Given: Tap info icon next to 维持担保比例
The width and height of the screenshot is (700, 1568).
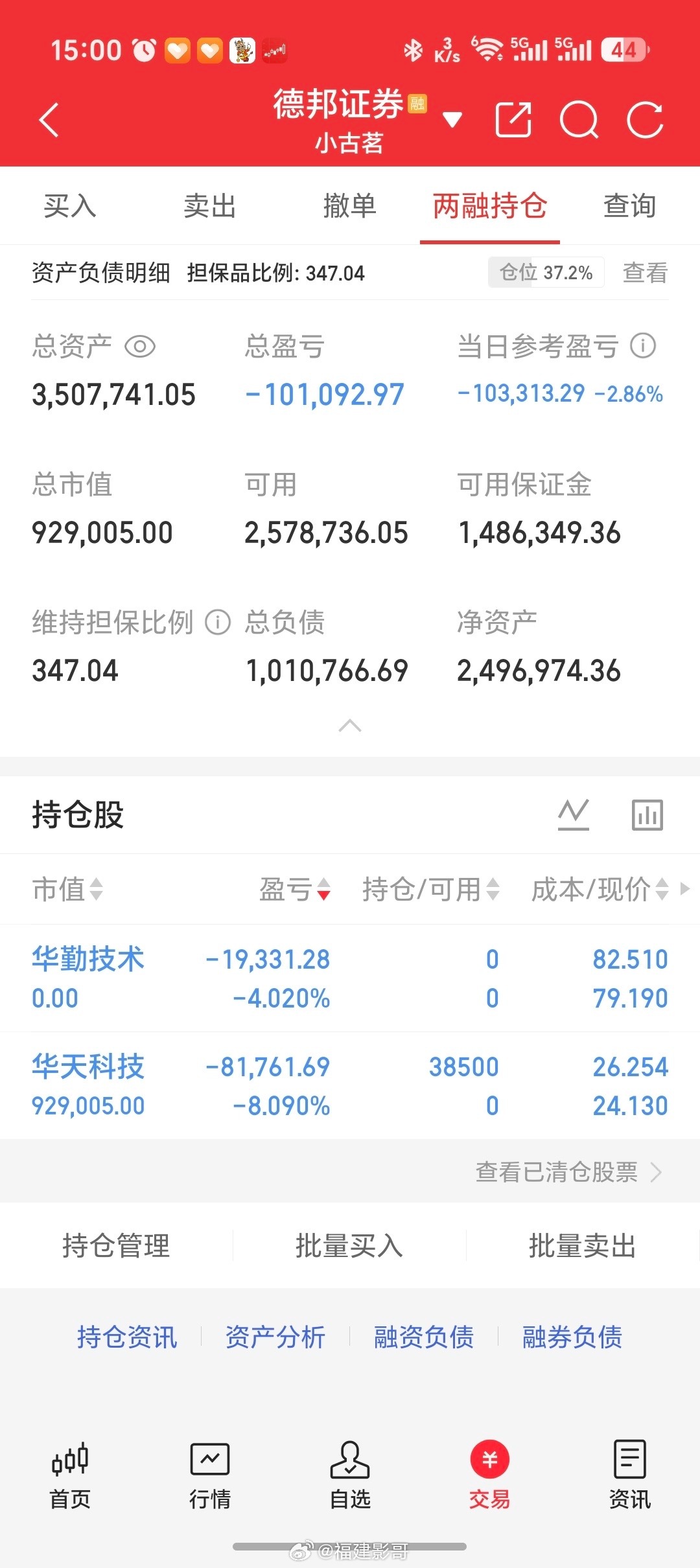Looking at the screenshot, I should tap(218, 623).
